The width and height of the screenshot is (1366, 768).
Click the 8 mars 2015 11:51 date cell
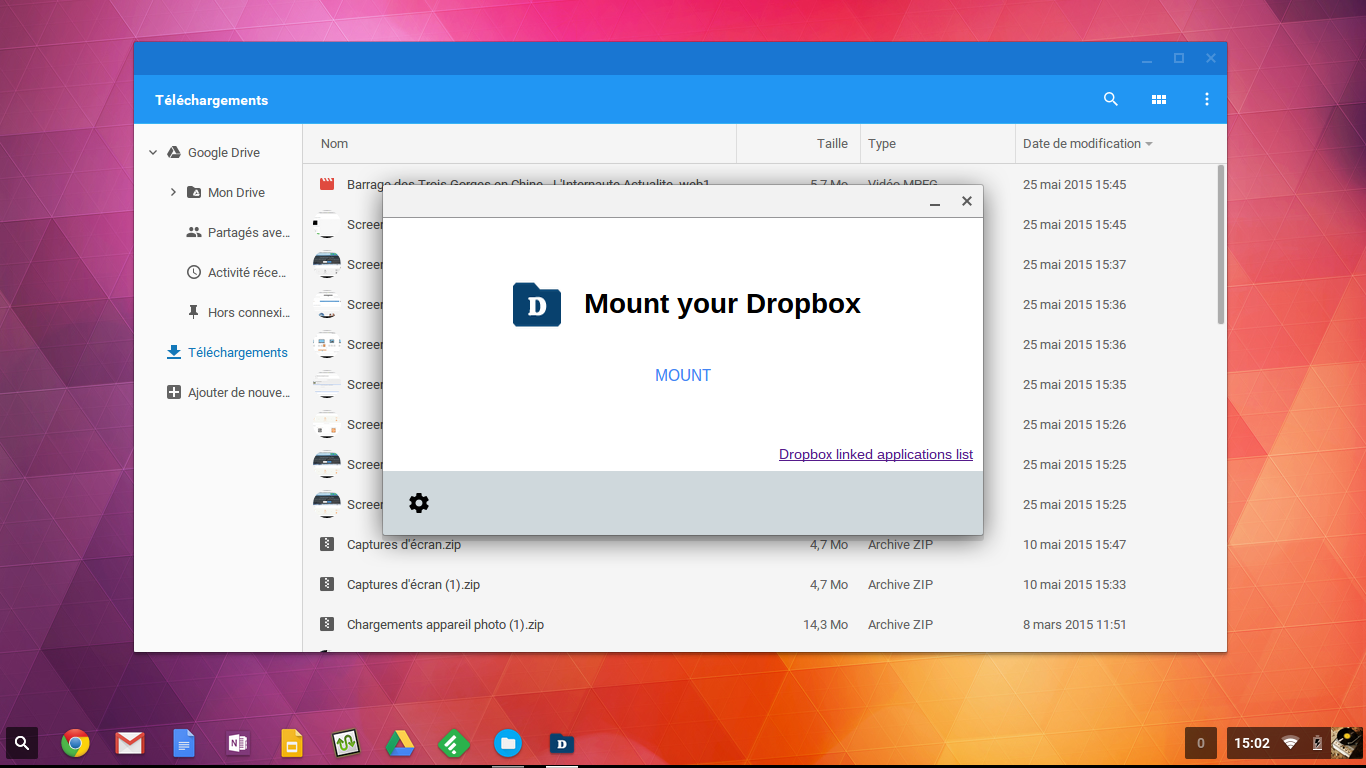coord(1074,625)
